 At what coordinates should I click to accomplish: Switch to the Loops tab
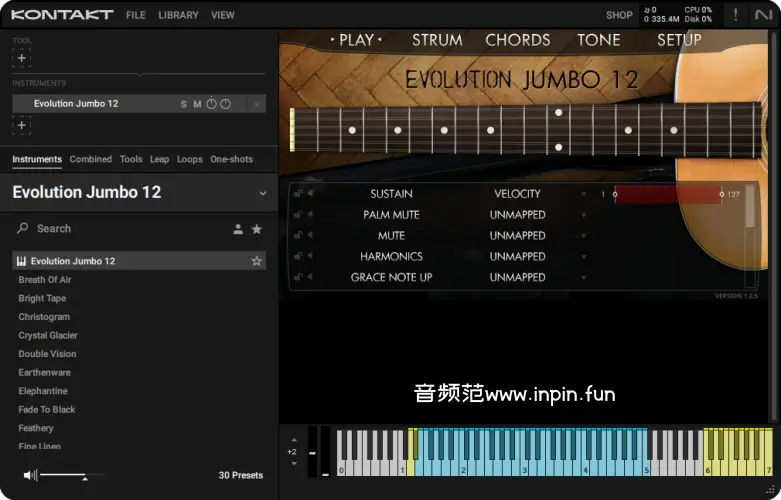point(190,159)
